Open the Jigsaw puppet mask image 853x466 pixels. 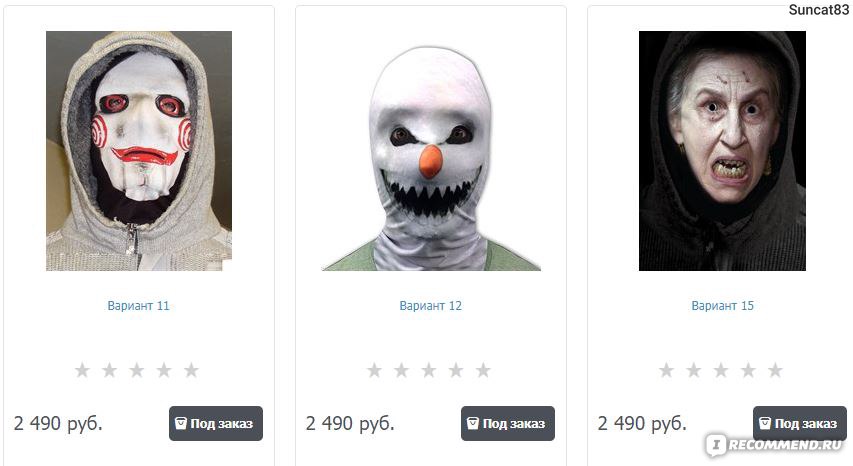(x=139, y=151)
